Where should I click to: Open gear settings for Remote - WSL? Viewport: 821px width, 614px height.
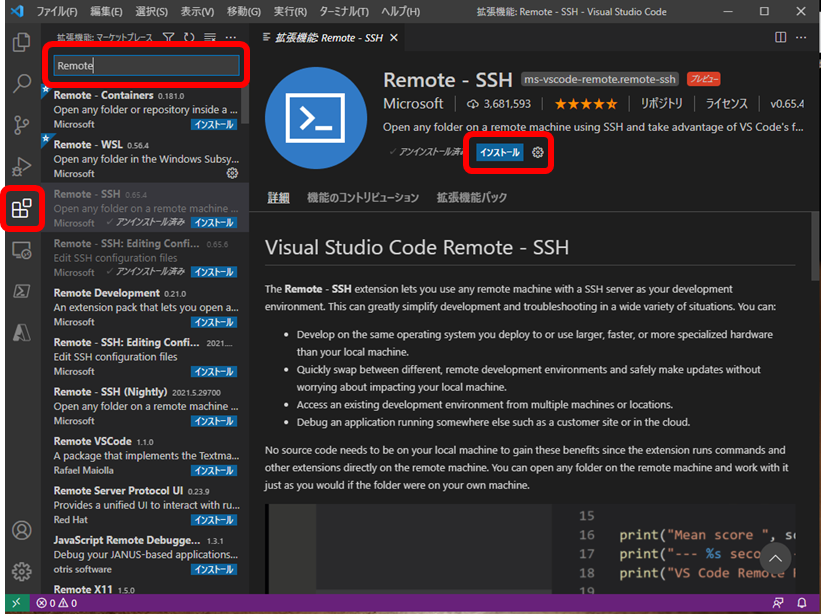pos(232,173)
